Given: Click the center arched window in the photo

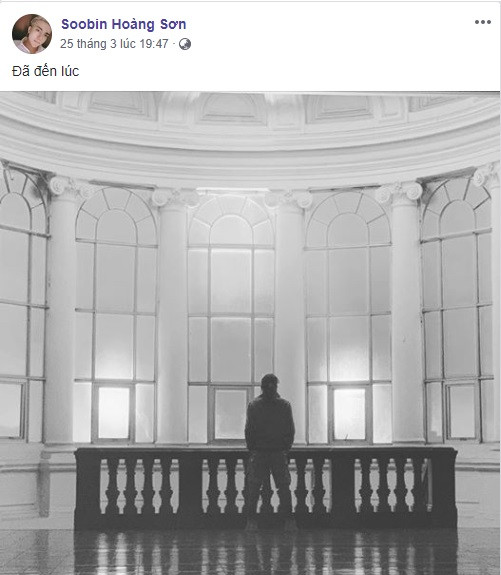Looking at the screenshot, I should pyautogui.click(x=231, y=319).
